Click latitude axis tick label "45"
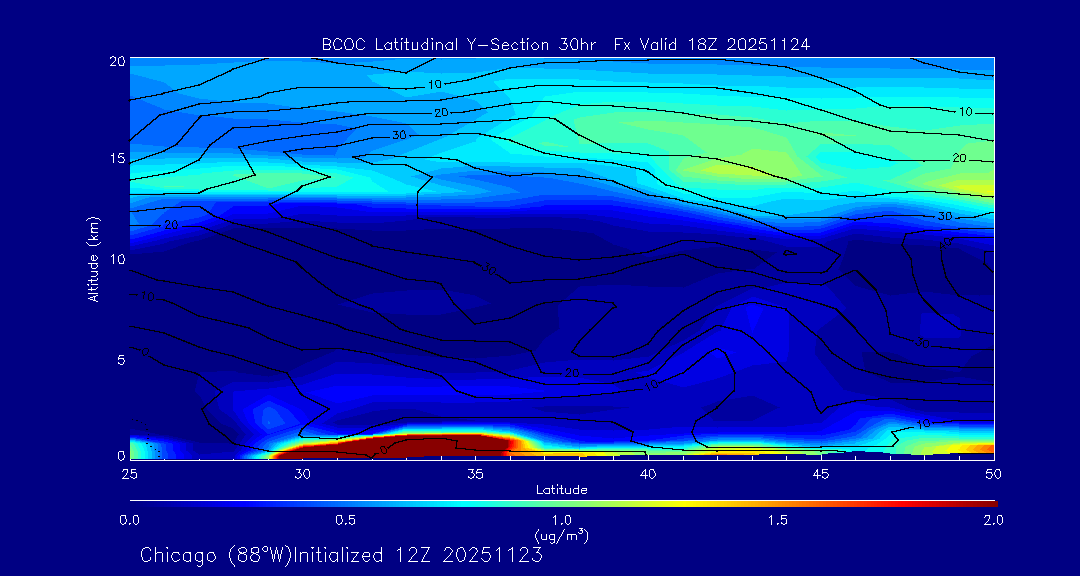This screenshot has width=1080, height=576. [820, 473]
